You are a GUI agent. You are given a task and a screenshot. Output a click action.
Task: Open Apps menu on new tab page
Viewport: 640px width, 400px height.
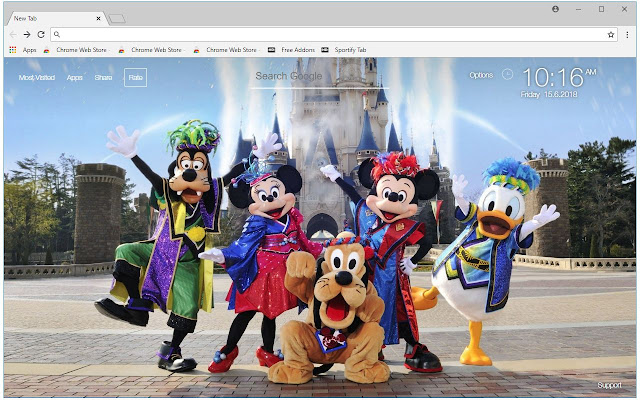click(x=75, y=78)
